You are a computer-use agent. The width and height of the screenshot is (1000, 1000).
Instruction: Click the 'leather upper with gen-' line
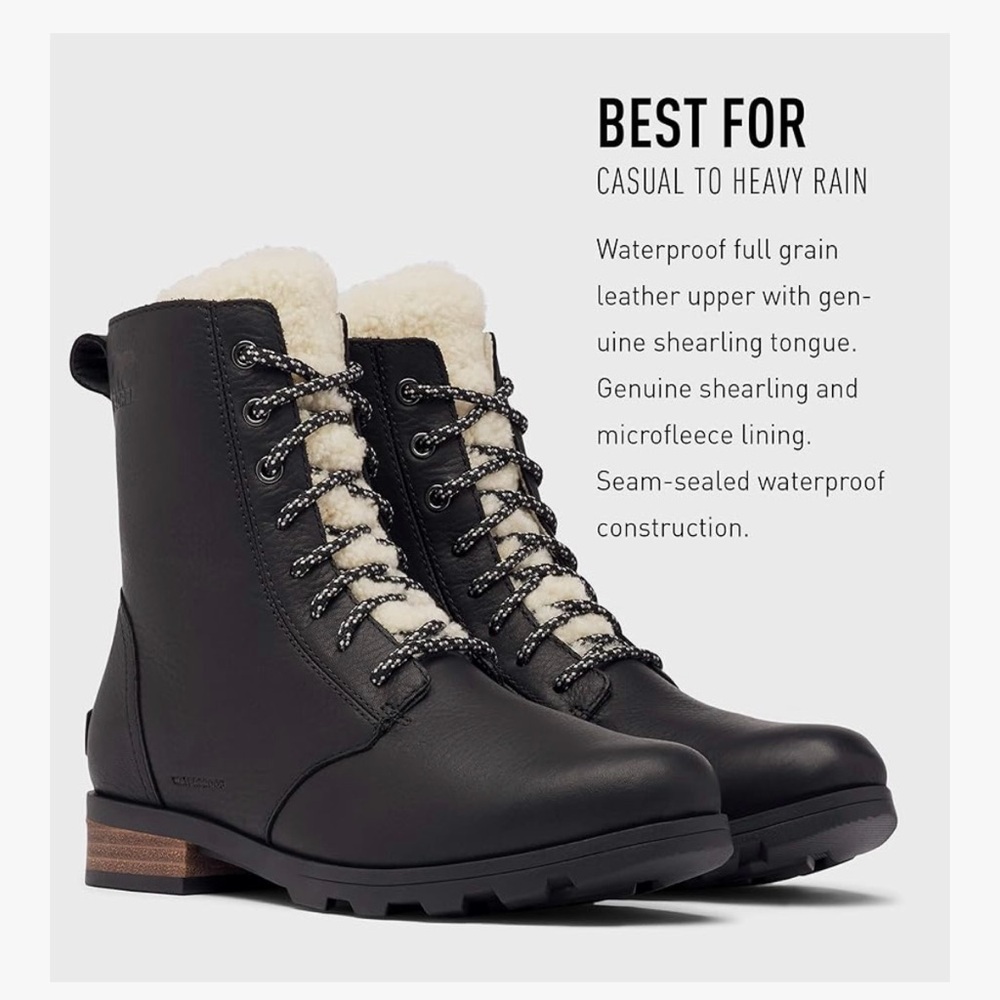tap(734, 297)
